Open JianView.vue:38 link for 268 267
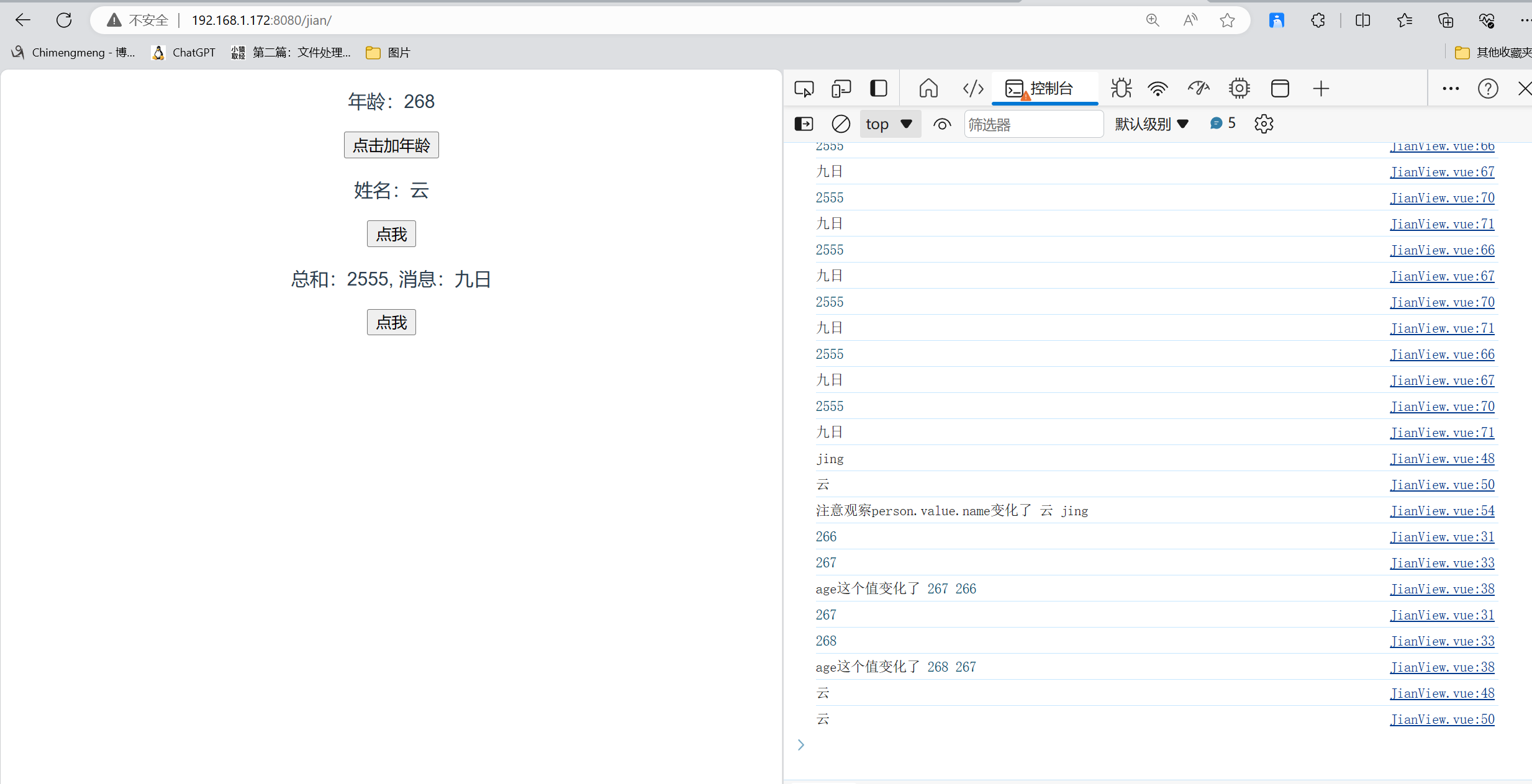Screen dimensions: 1532x784 tap(1442, 667)
